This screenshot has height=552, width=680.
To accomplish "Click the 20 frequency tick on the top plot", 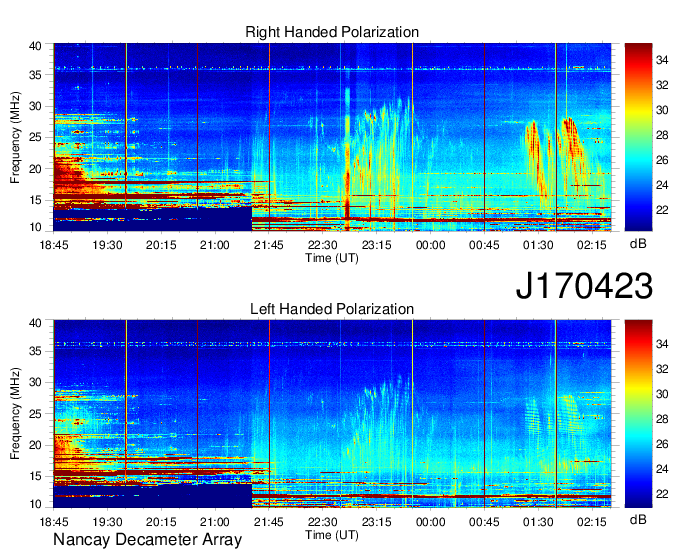I will pos(36,169).
